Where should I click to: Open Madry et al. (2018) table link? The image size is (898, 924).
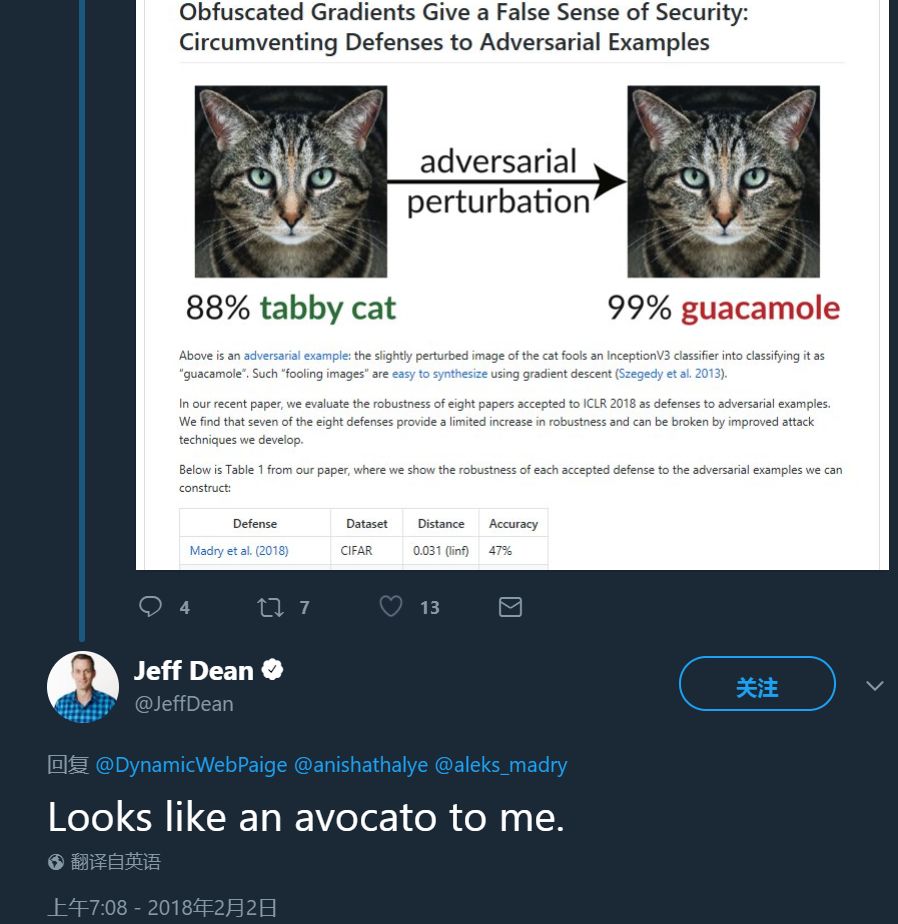point(238,551)
